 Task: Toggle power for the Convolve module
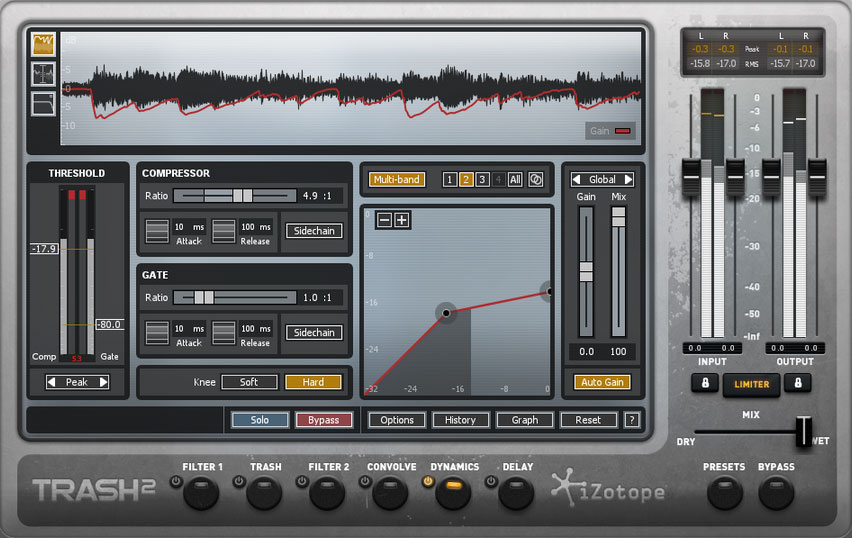(x=365, y=481)
